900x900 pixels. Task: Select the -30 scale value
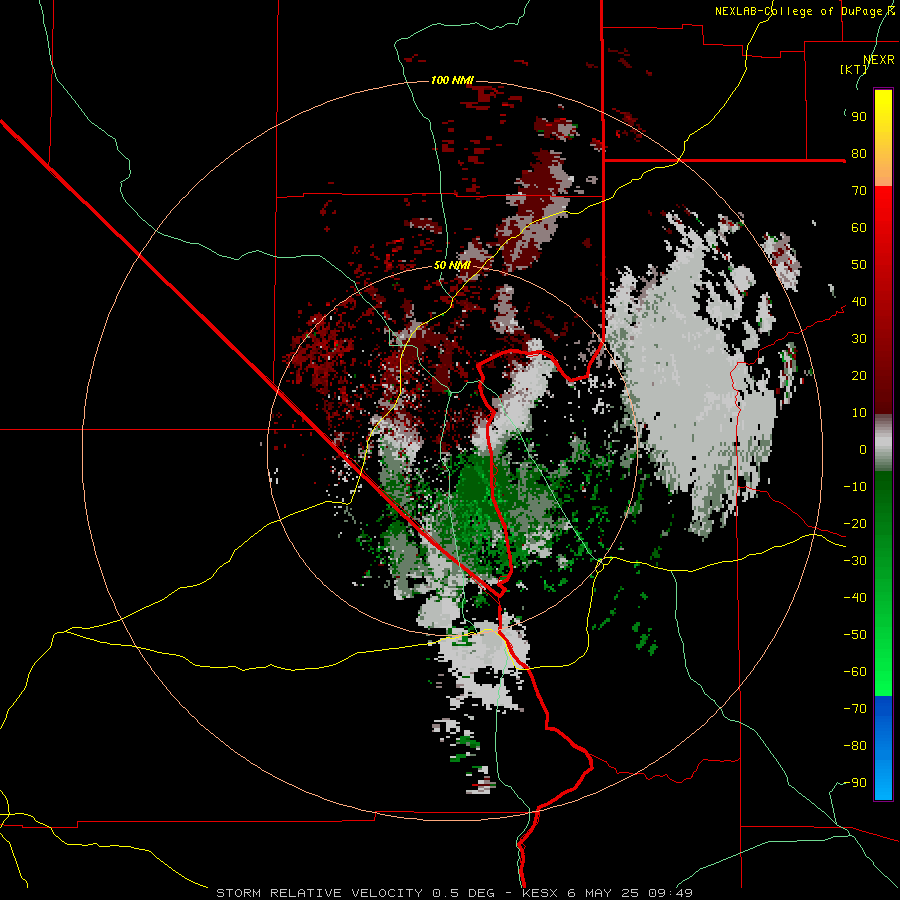[x=855, y=561]
